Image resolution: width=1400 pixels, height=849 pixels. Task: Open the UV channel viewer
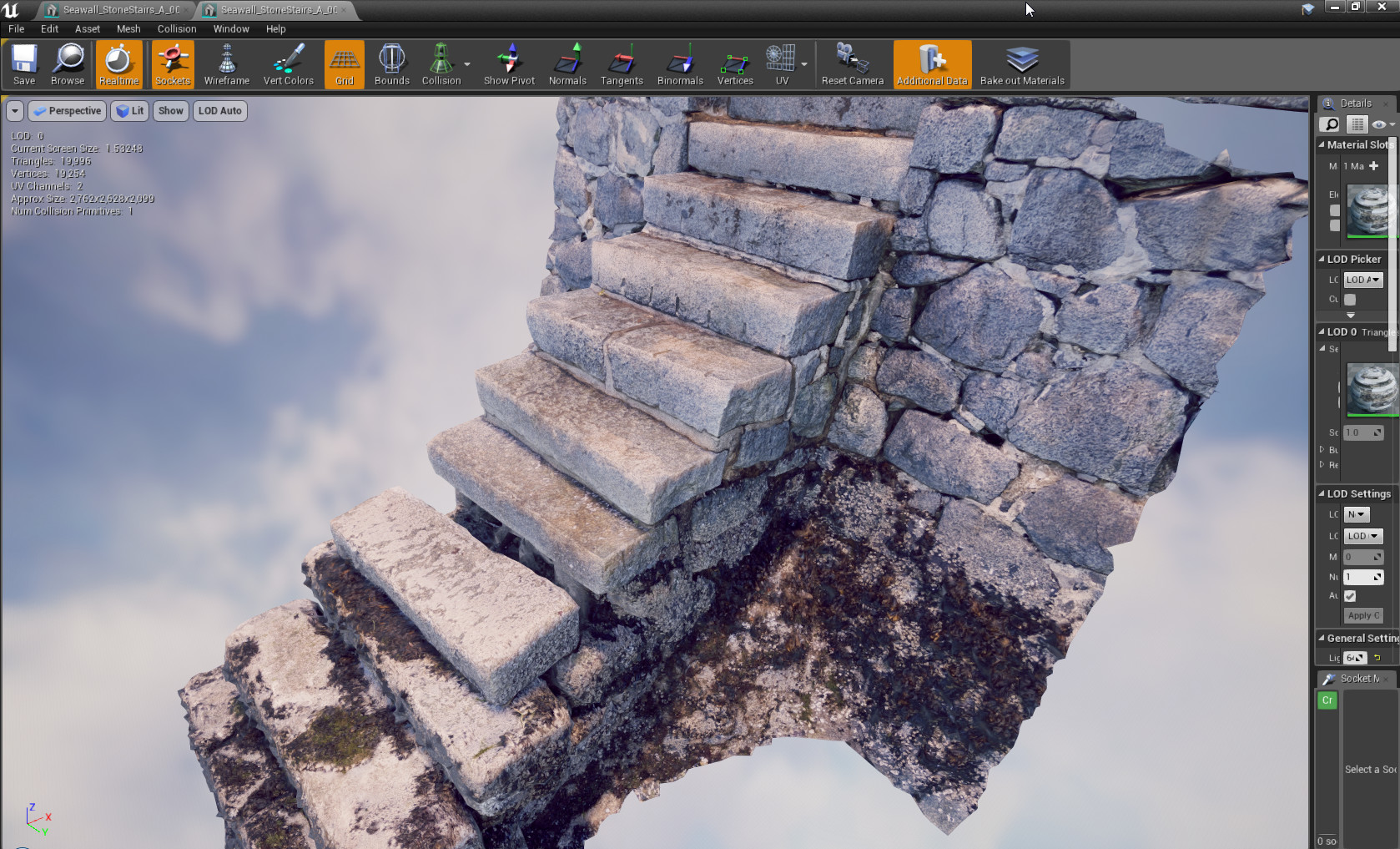tap(781, 64)
